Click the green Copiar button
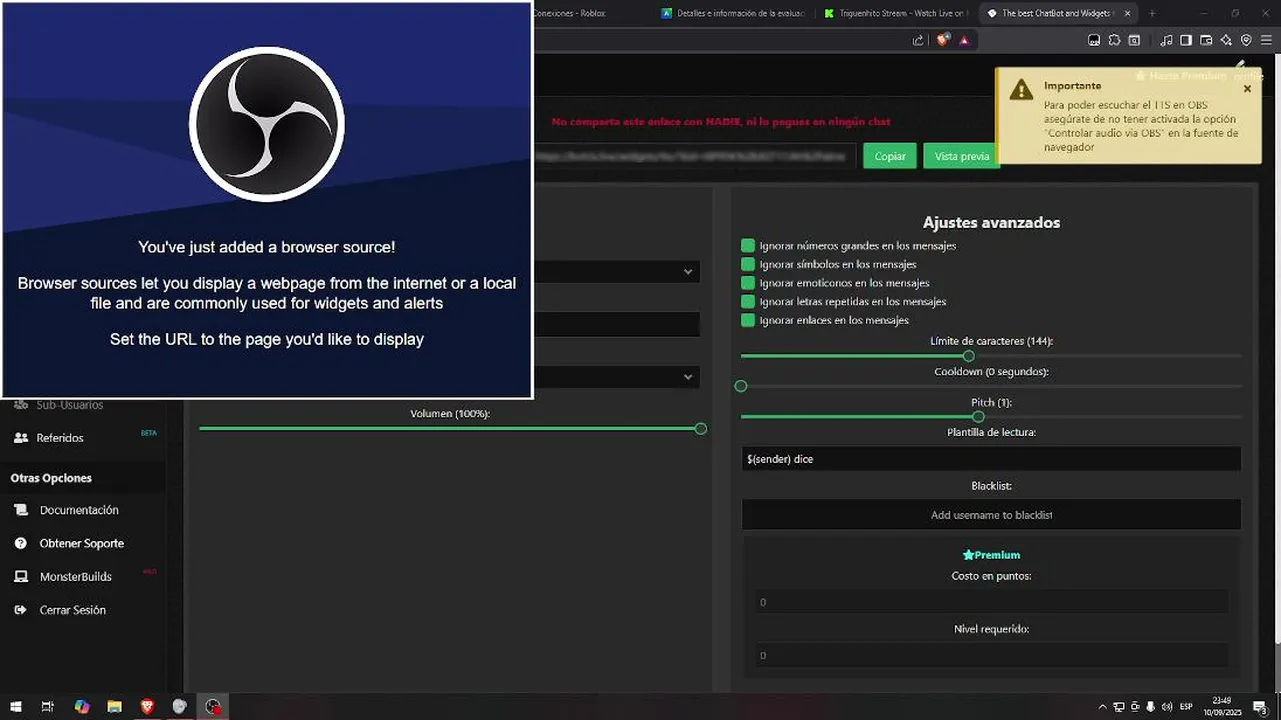 (x=890, y=156)
